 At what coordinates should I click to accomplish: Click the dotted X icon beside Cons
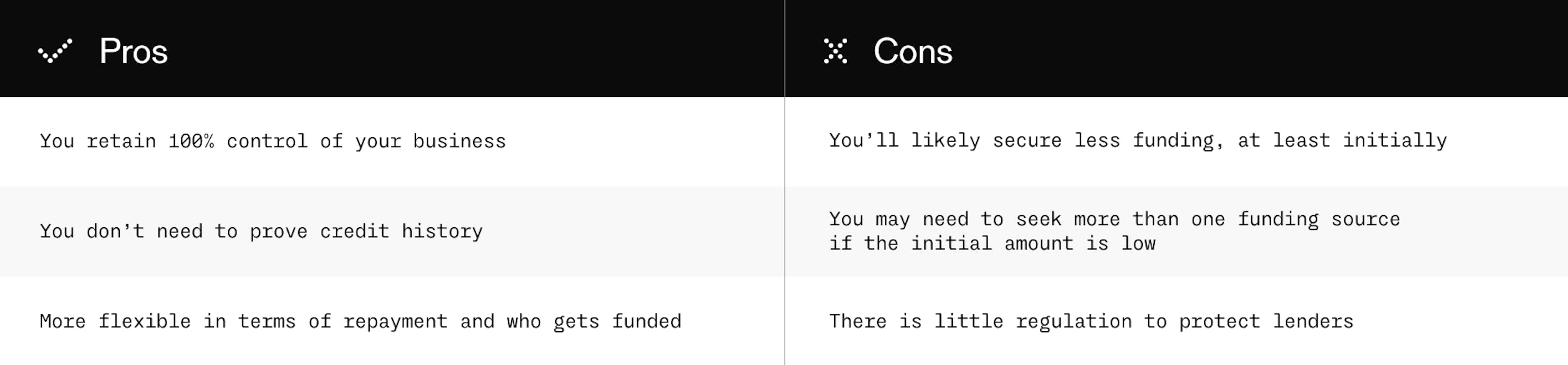tap(835, 51)
